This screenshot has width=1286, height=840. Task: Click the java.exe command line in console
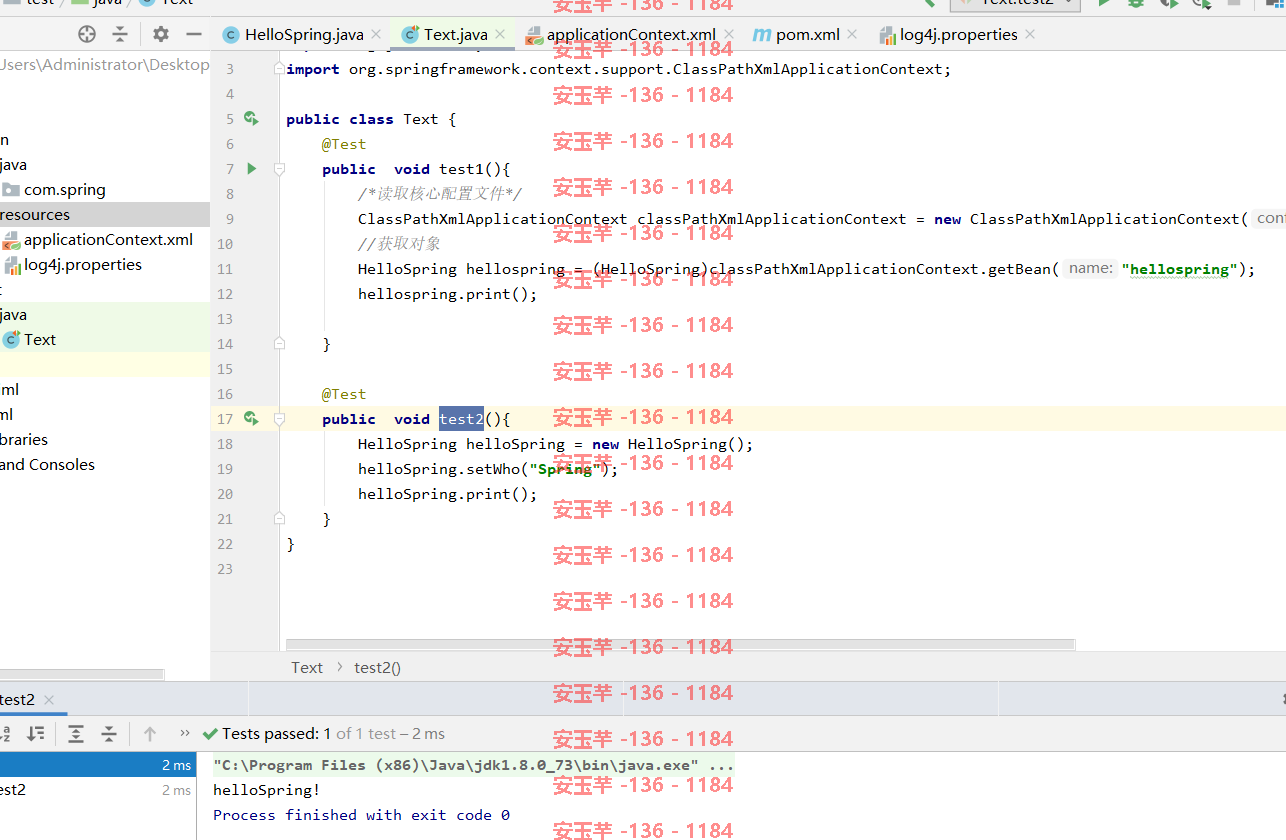(473, 765)
